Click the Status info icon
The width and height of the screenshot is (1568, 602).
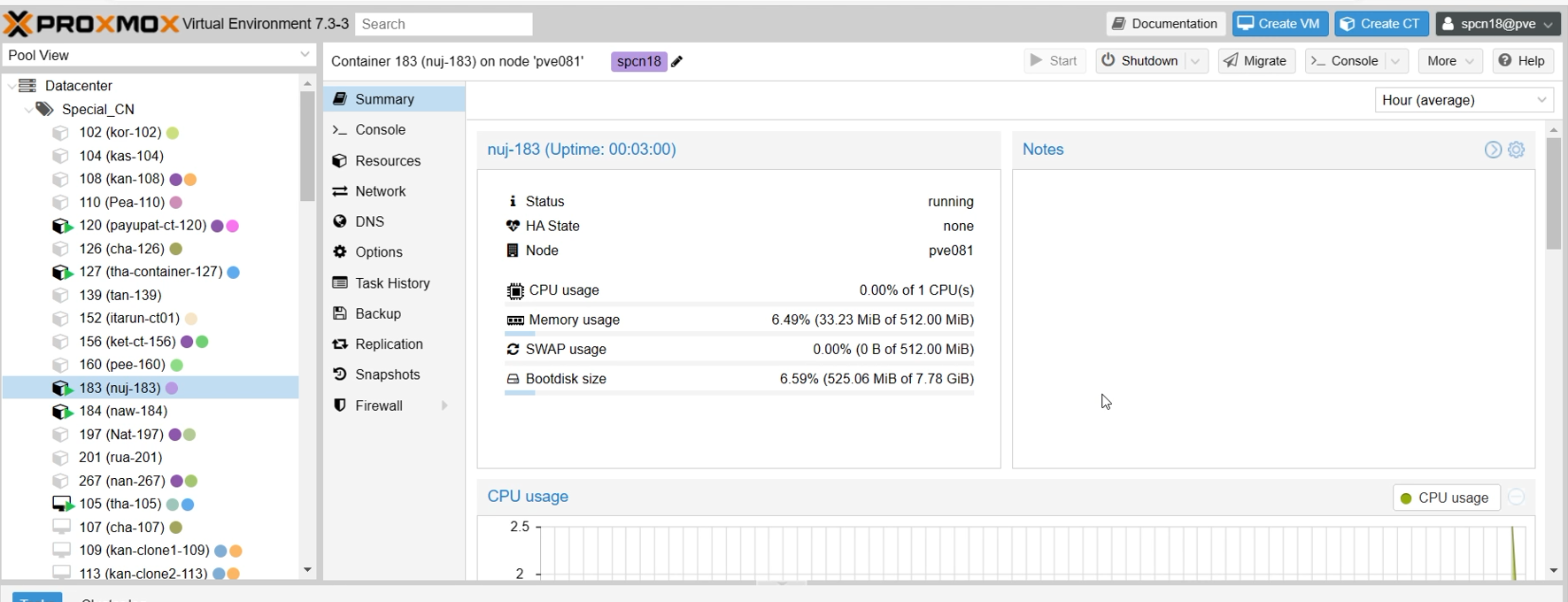513,202
